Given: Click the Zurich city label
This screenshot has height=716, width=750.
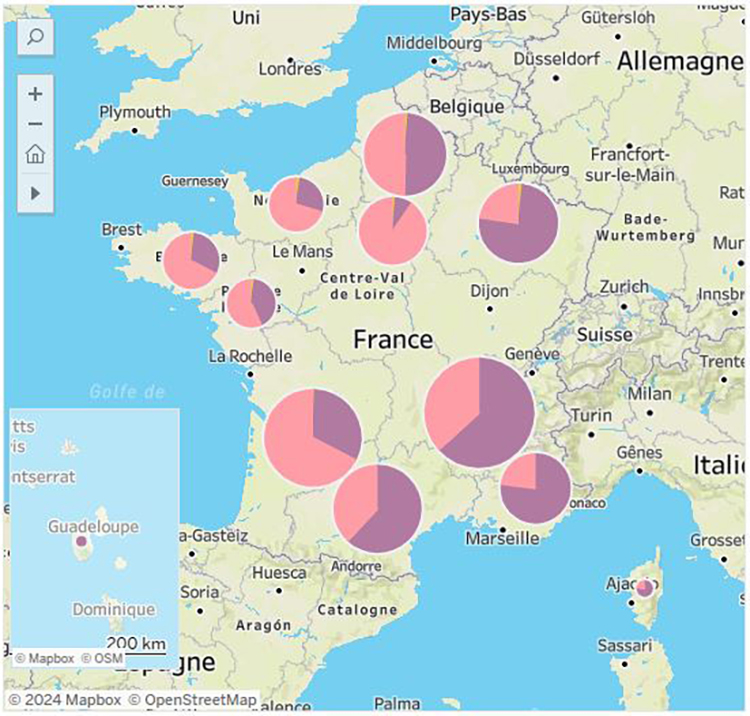Looking at the screenshot, I should (x=624, y=287).
